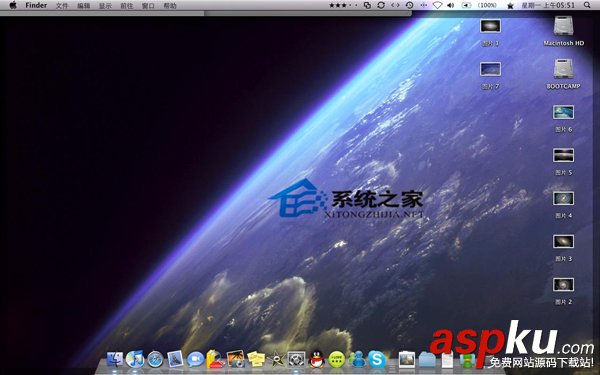600x375 pixels.
Task: Open Safari from the Dock
Action: tap(155, 360)
